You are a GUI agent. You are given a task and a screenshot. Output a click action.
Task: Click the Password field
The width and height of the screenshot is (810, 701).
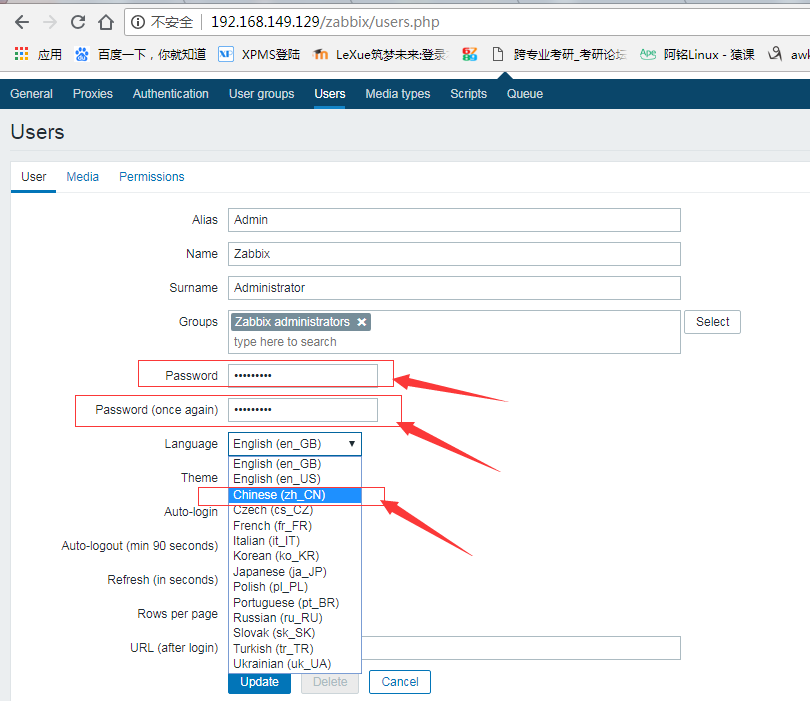[303, 376]
